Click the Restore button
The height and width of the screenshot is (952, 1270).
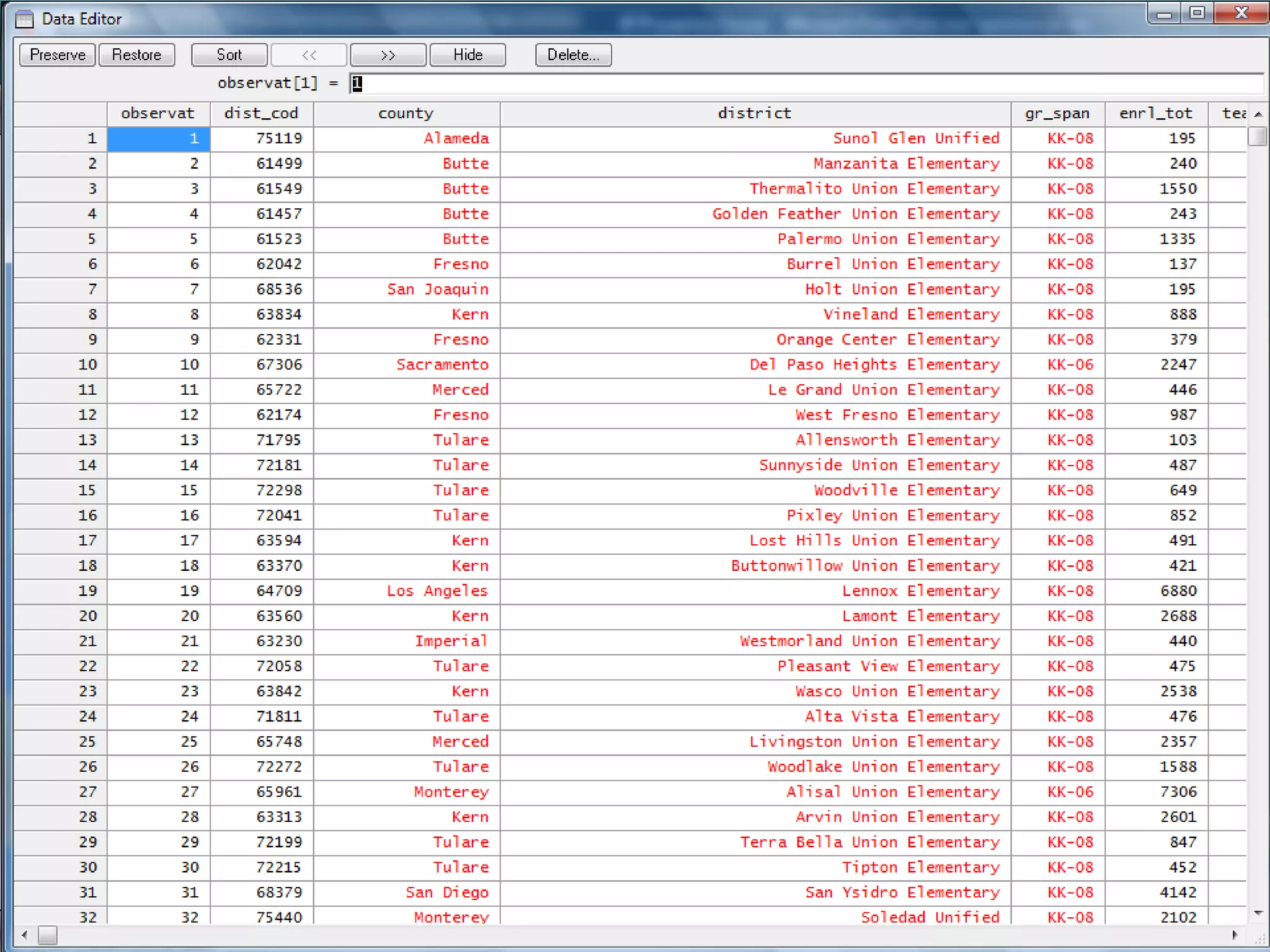136,55
